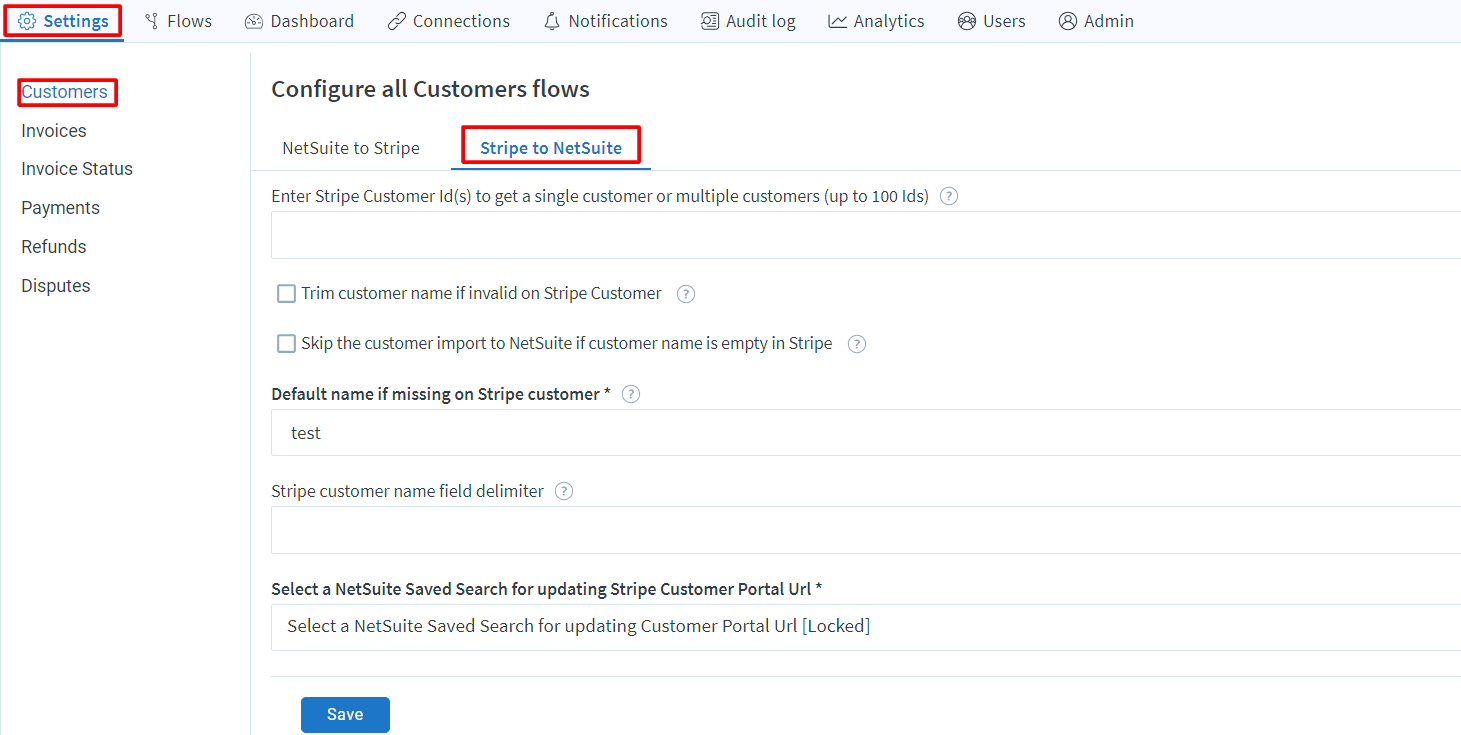
Task: Click the Users group icon
Action: (x=967, y=21)
